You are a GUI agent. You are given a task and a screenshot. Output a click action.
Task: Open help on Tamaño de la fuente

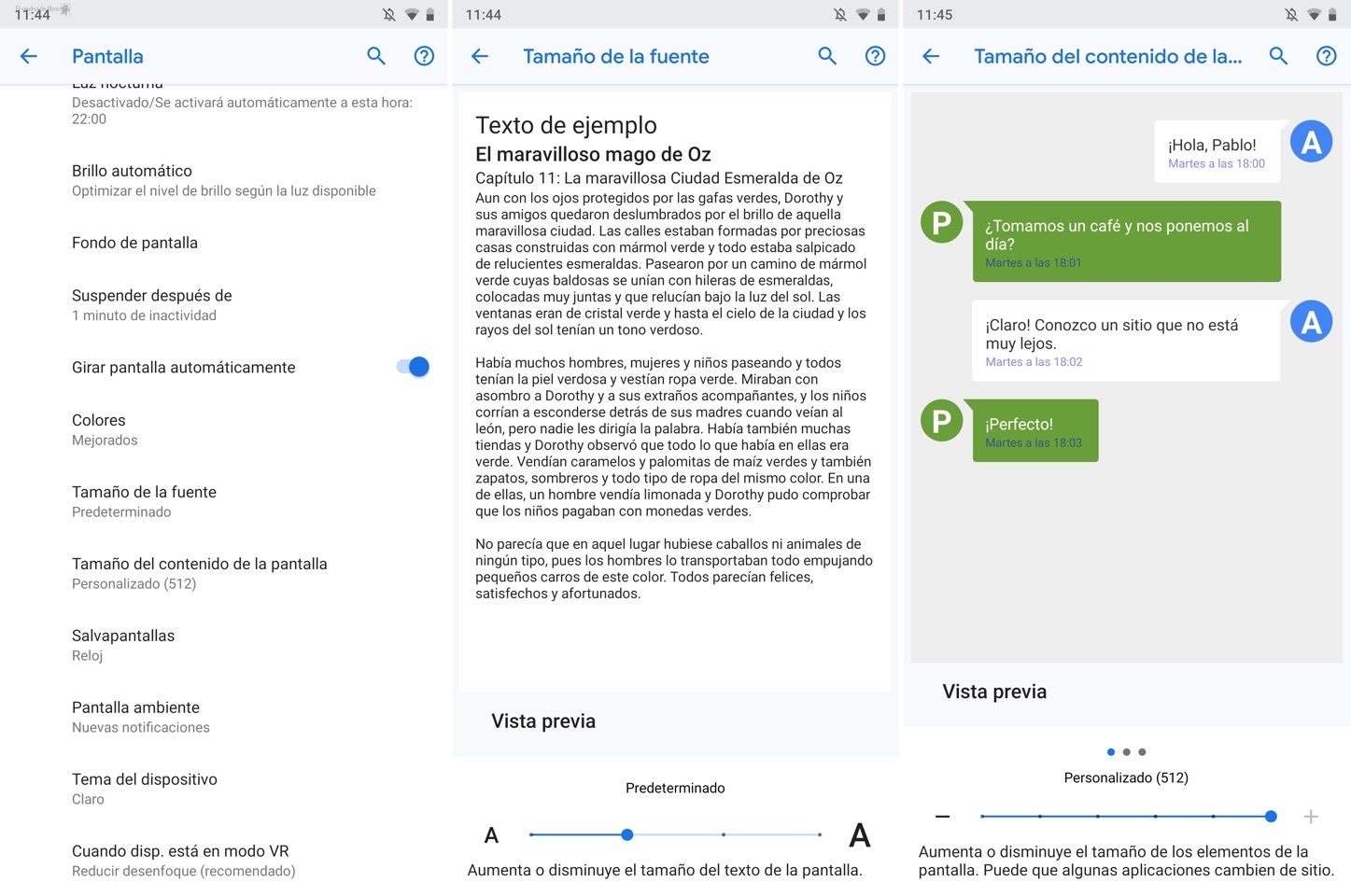[875, 56]
